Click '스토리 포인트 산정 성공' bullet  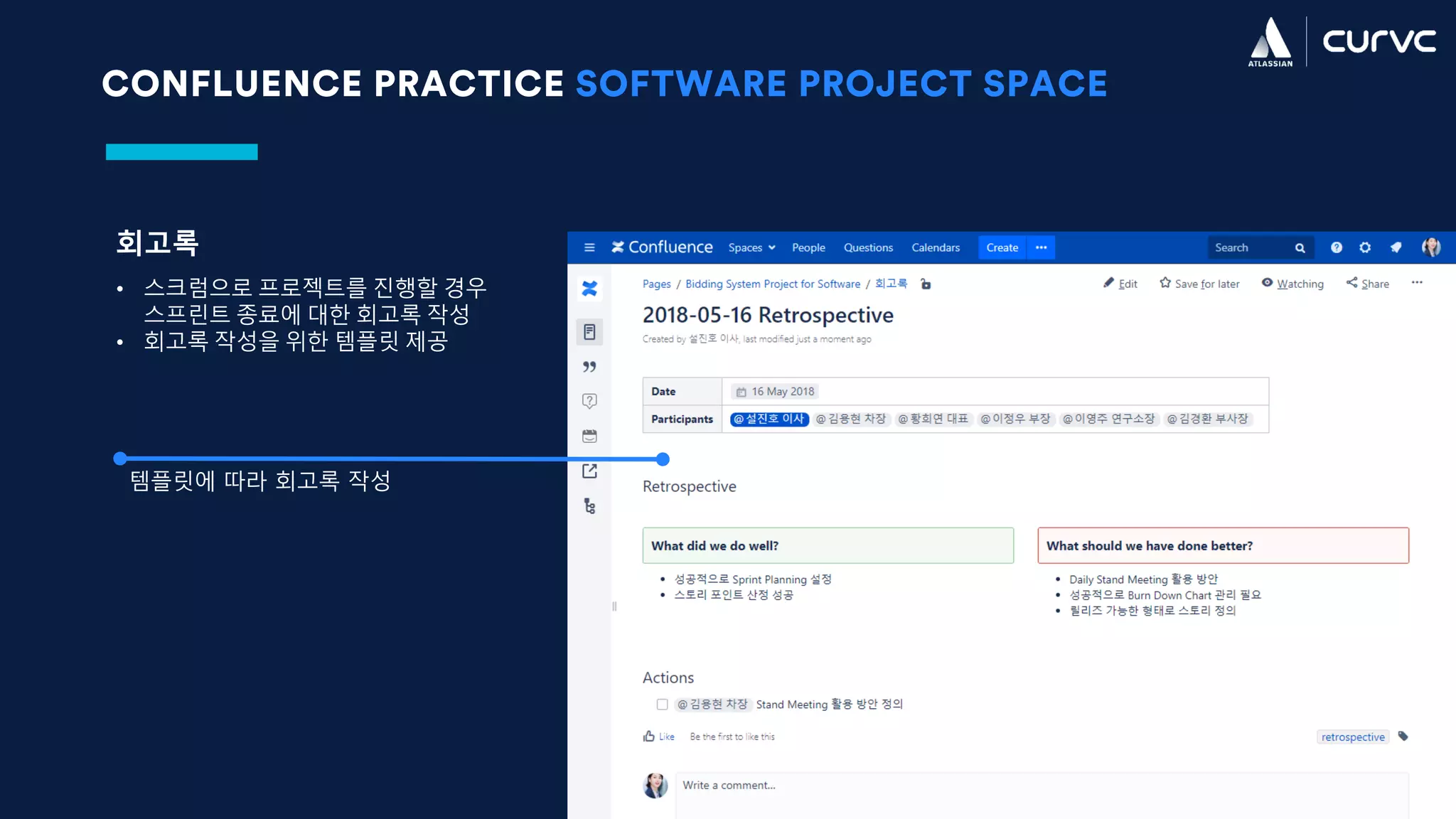[734, 595]
